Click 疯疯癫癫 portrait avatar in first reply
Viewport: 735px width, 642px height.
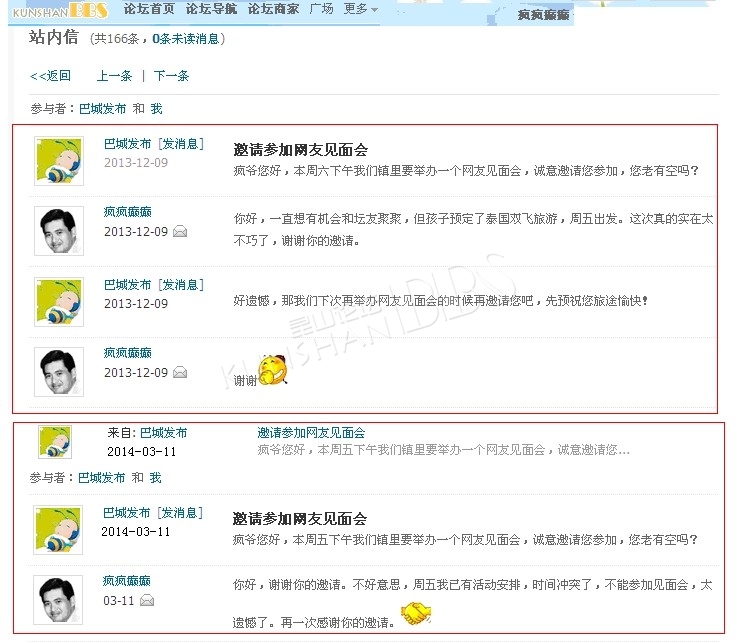tap(59, 231)
